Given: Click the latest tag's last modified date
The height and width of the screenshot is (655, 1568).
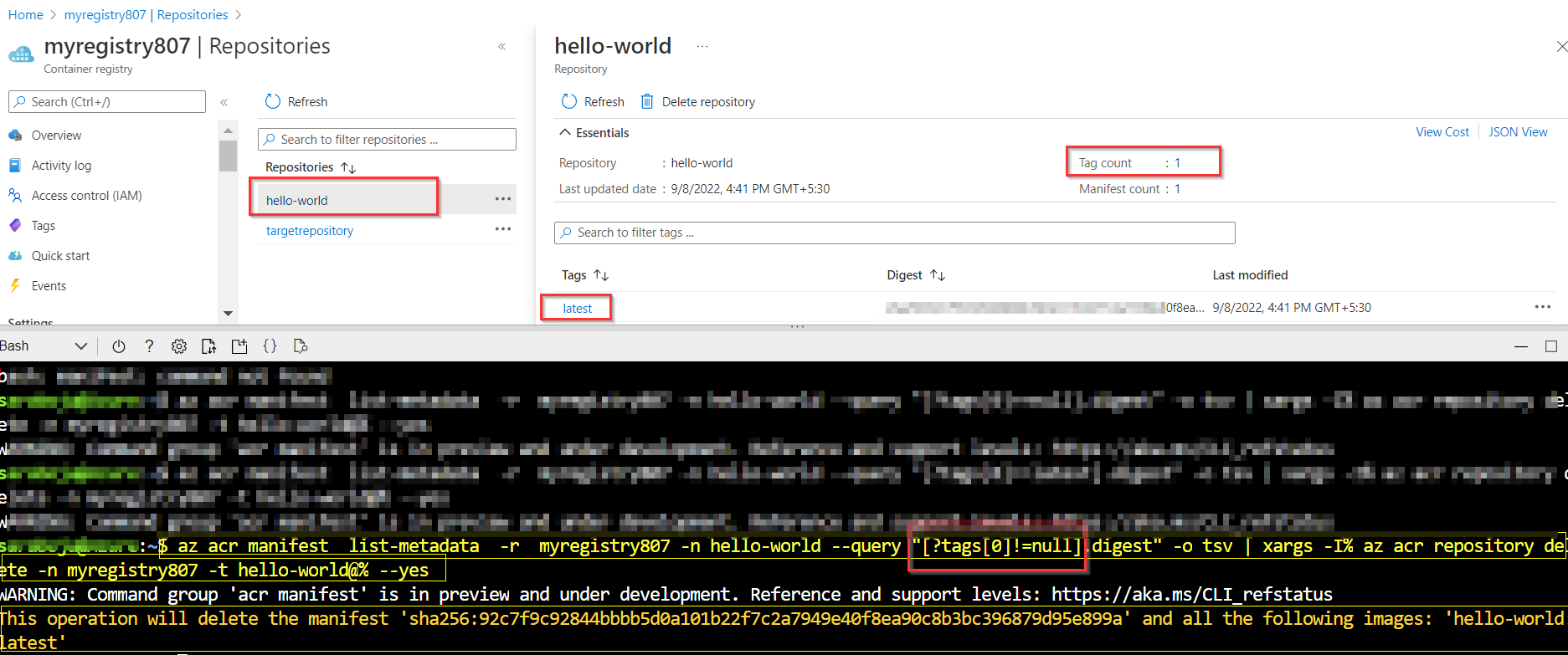Looking at the screenshot, I should point(1292,308).
